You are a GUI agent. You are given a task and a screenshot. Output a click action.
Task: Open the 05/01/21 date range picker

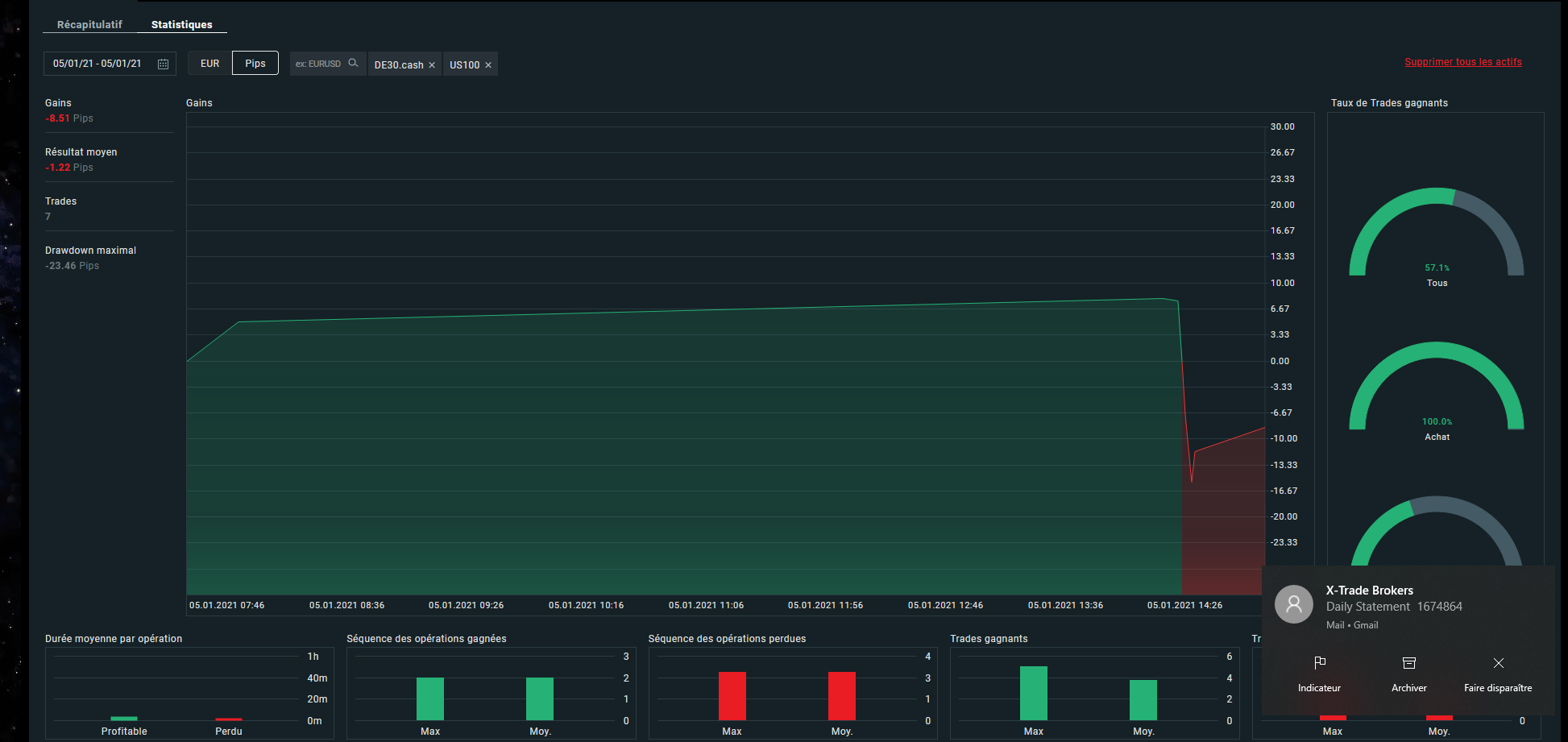tap(97, 64)
